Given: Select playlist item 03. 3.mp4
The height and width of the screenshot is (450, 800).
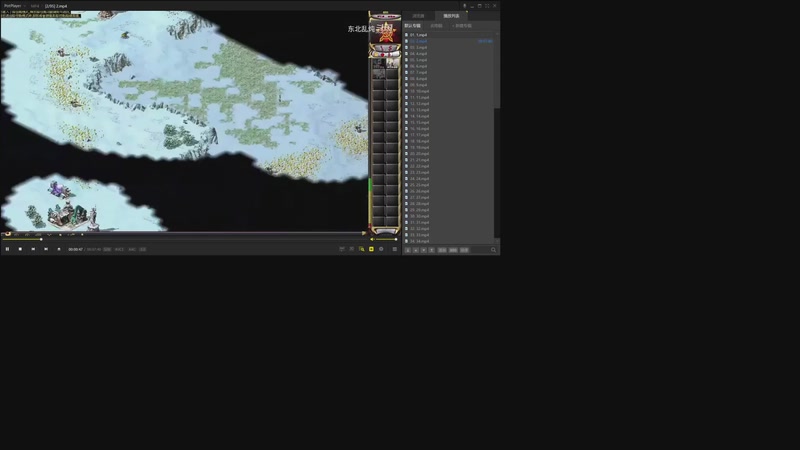Looking at the screenshot, I should click(449, 47).
